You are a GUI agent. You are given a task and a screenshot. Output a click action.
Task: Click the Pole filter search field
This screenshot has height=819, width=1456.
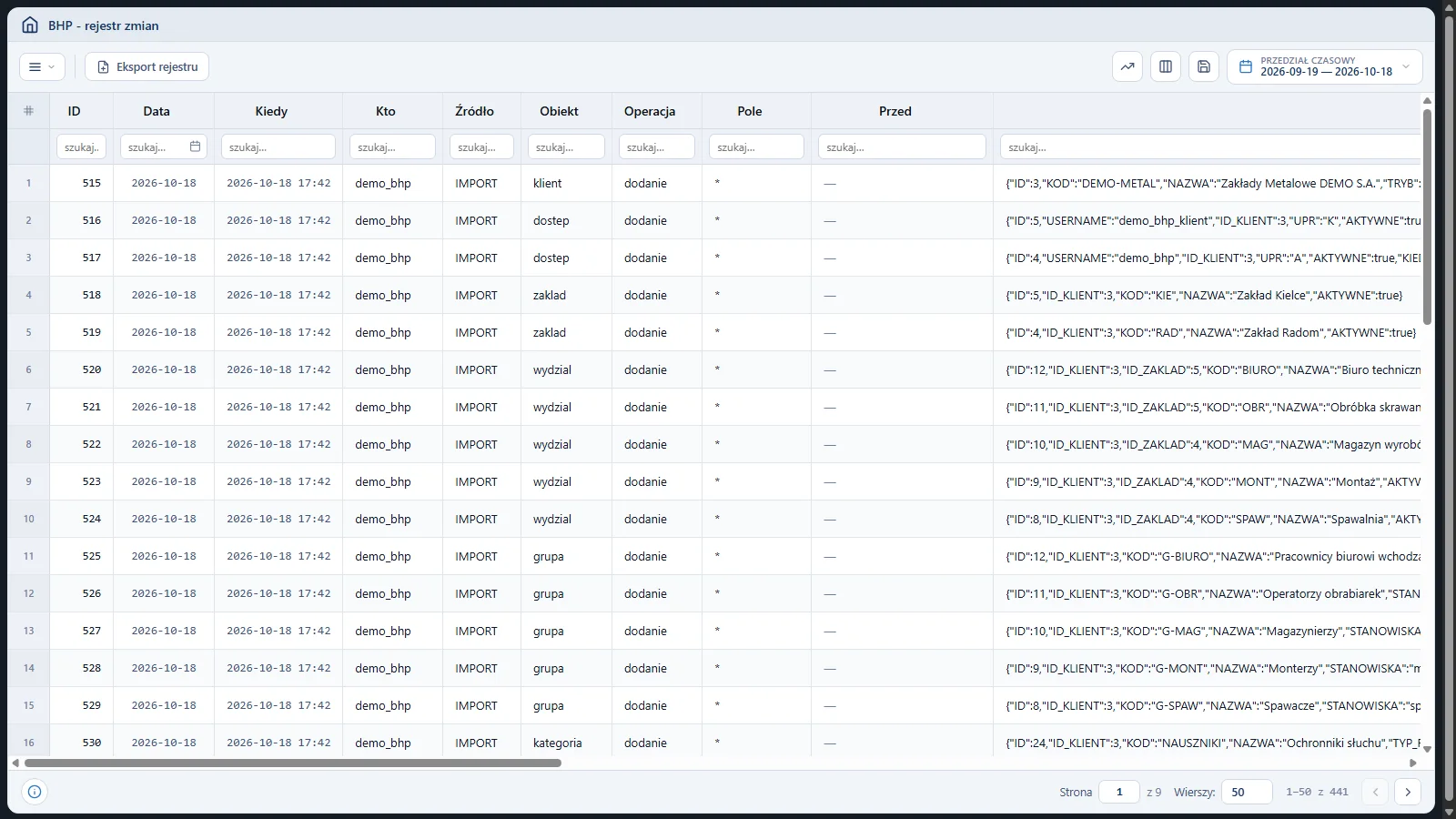click(x=756, y=147)
